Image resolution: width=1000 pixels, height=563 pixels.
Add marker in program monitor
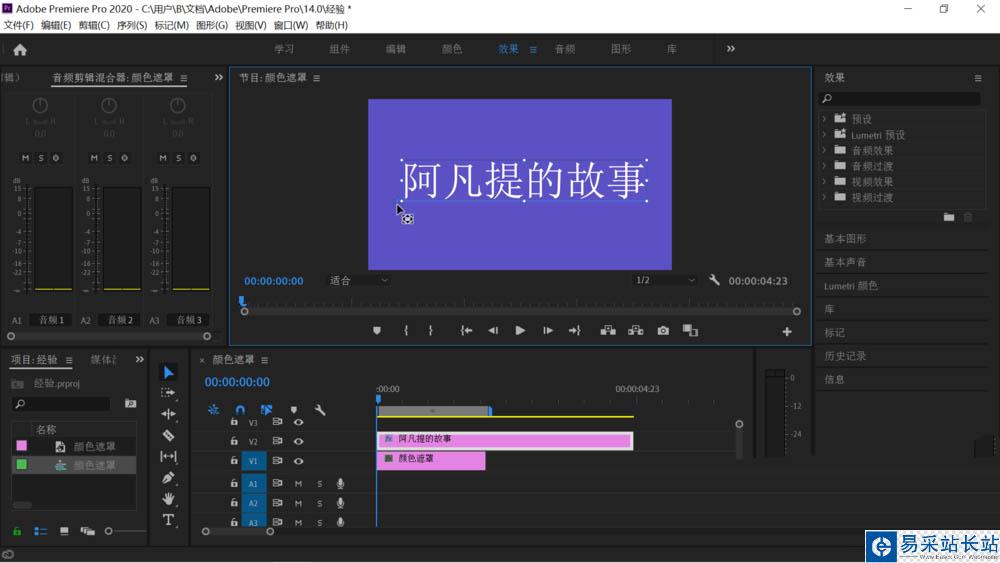pyautogui.click(x=377, y=330)
